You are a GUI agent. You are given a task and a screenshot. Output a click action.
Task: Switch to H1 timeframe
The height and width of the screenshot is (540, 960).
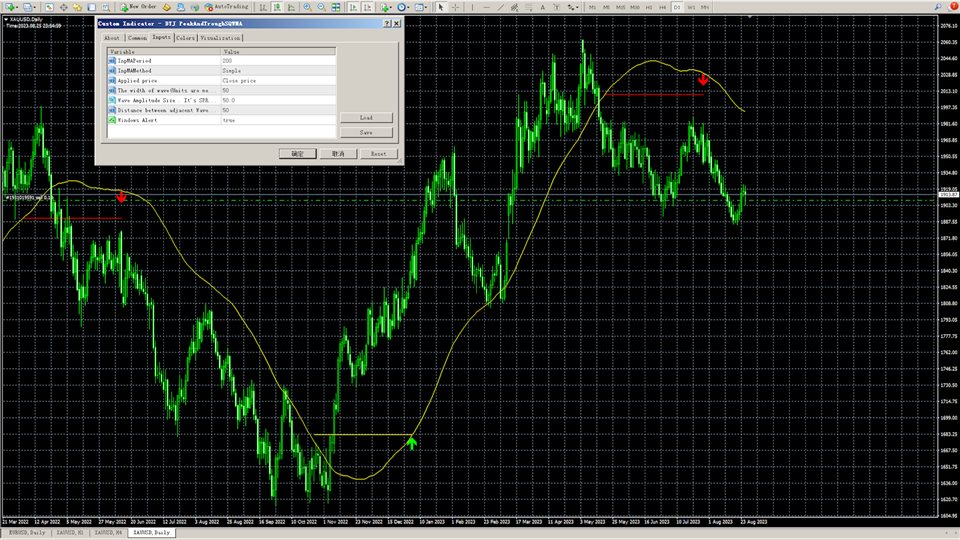(649, 7)
